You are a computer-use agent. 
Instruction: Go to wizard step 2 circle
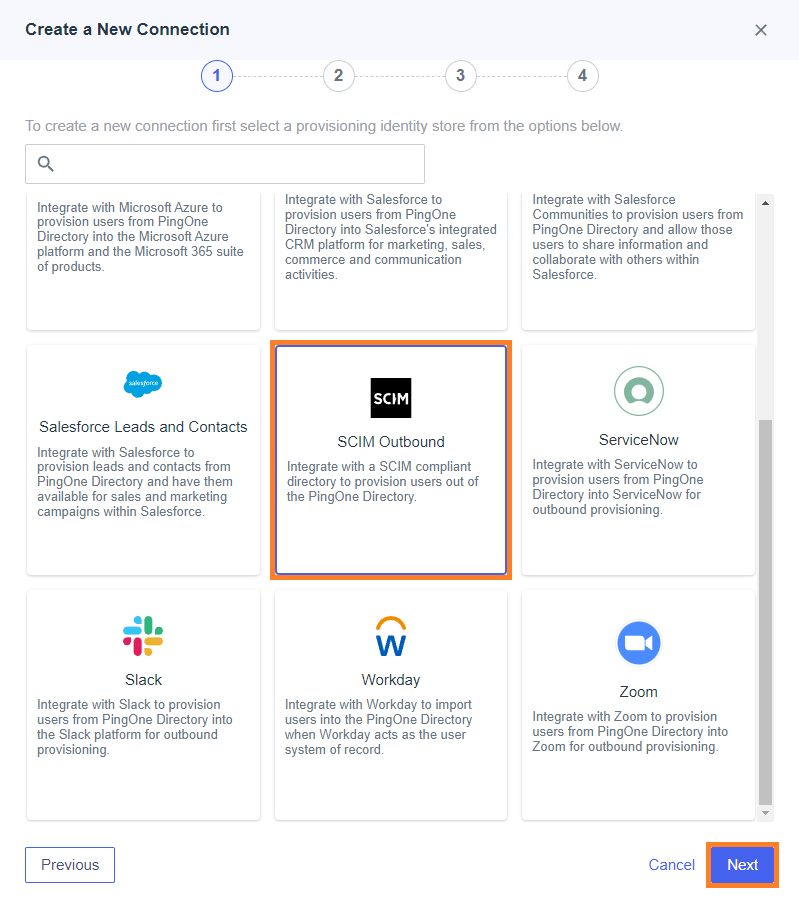pos(339,76)
